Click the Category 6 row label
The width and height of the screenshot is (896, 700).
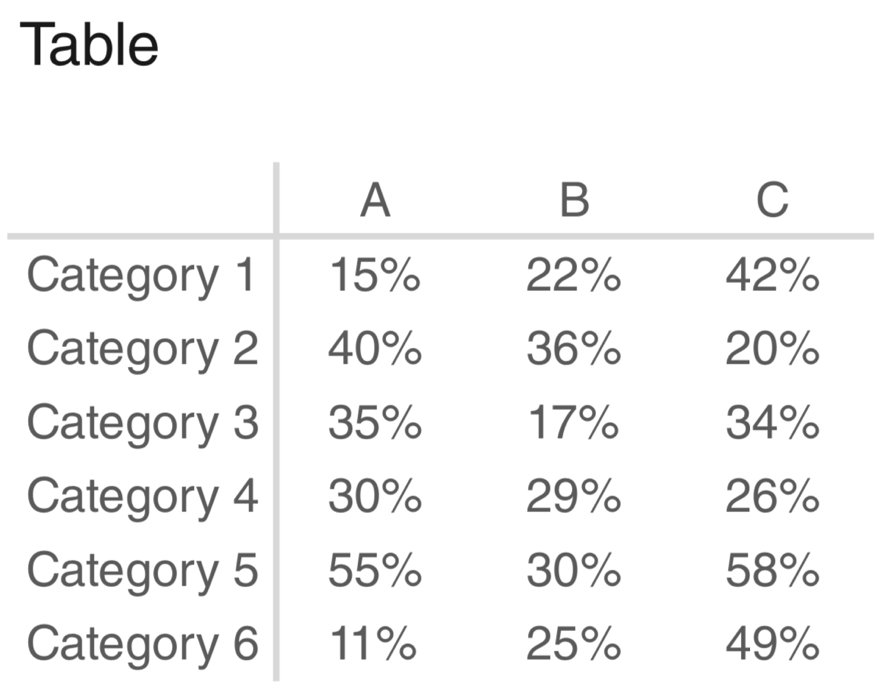coord(142,645)
